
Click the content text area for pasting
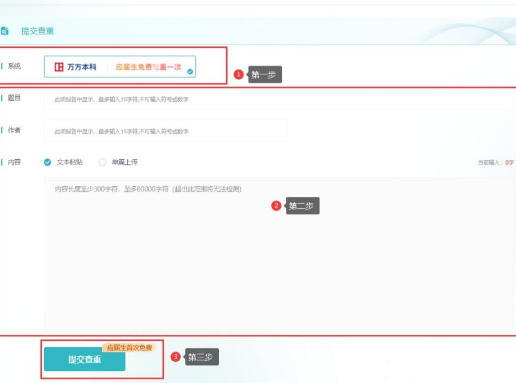click(278, 254)
